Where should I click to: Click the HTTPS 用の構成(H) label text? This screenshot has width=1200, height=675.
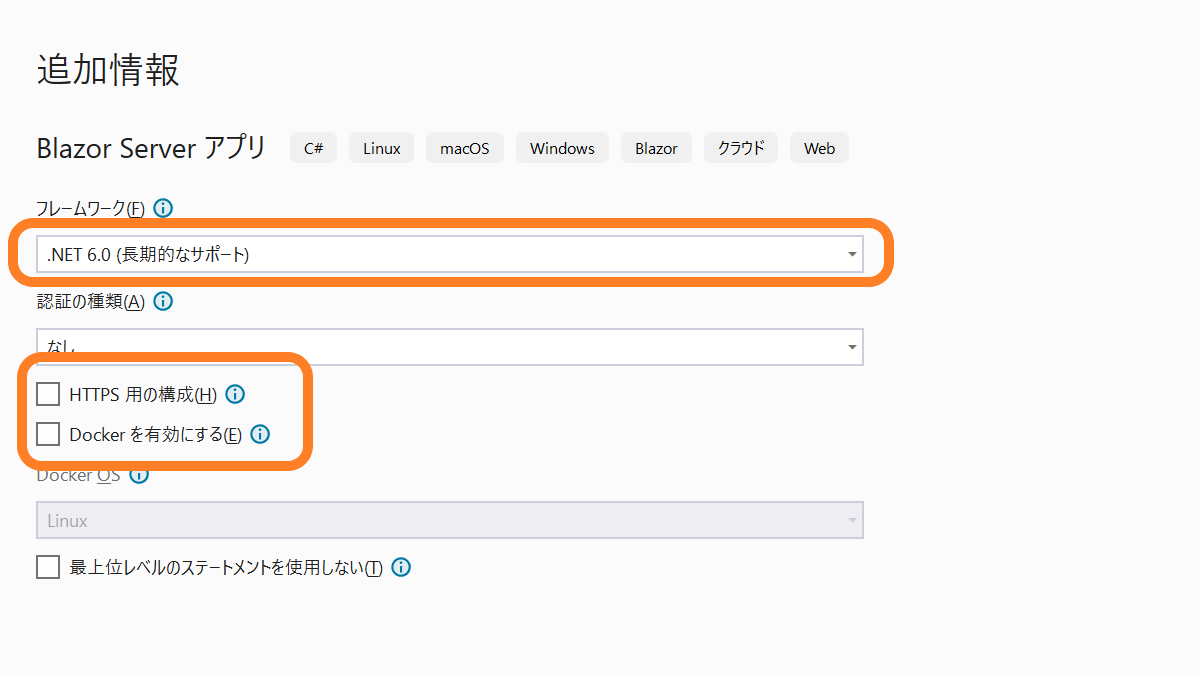(x=143, y=394)
